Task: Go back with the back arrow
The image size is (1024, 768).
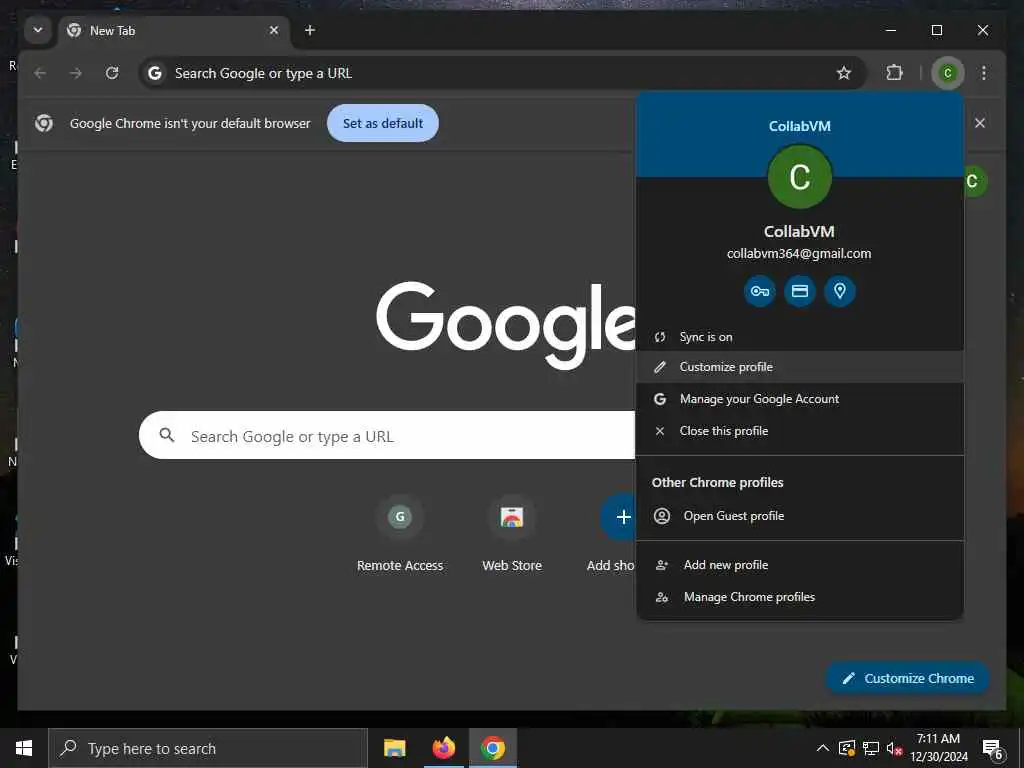Action: (40, 73)
